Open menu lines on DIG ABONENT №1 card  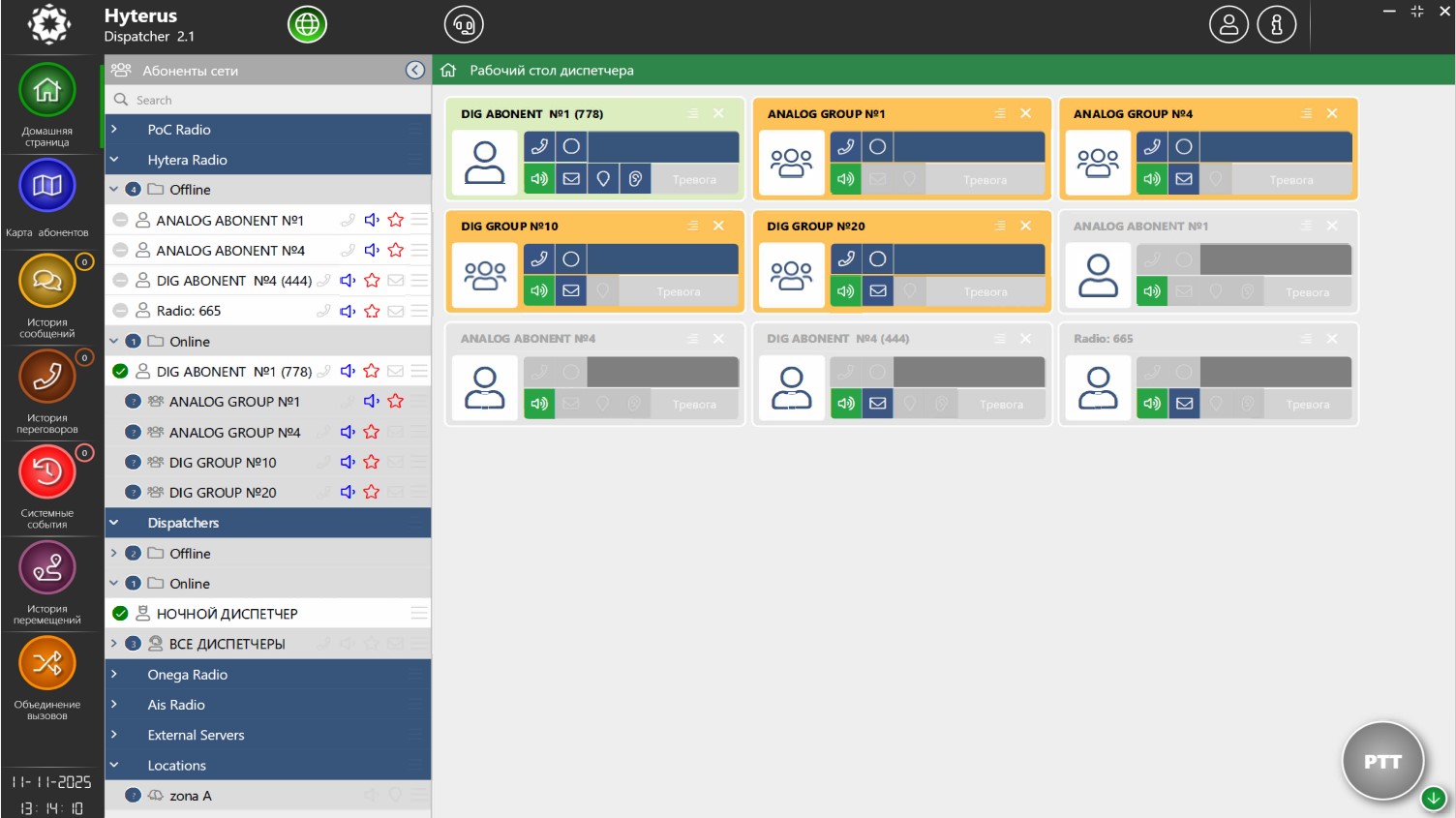[693, 113]
